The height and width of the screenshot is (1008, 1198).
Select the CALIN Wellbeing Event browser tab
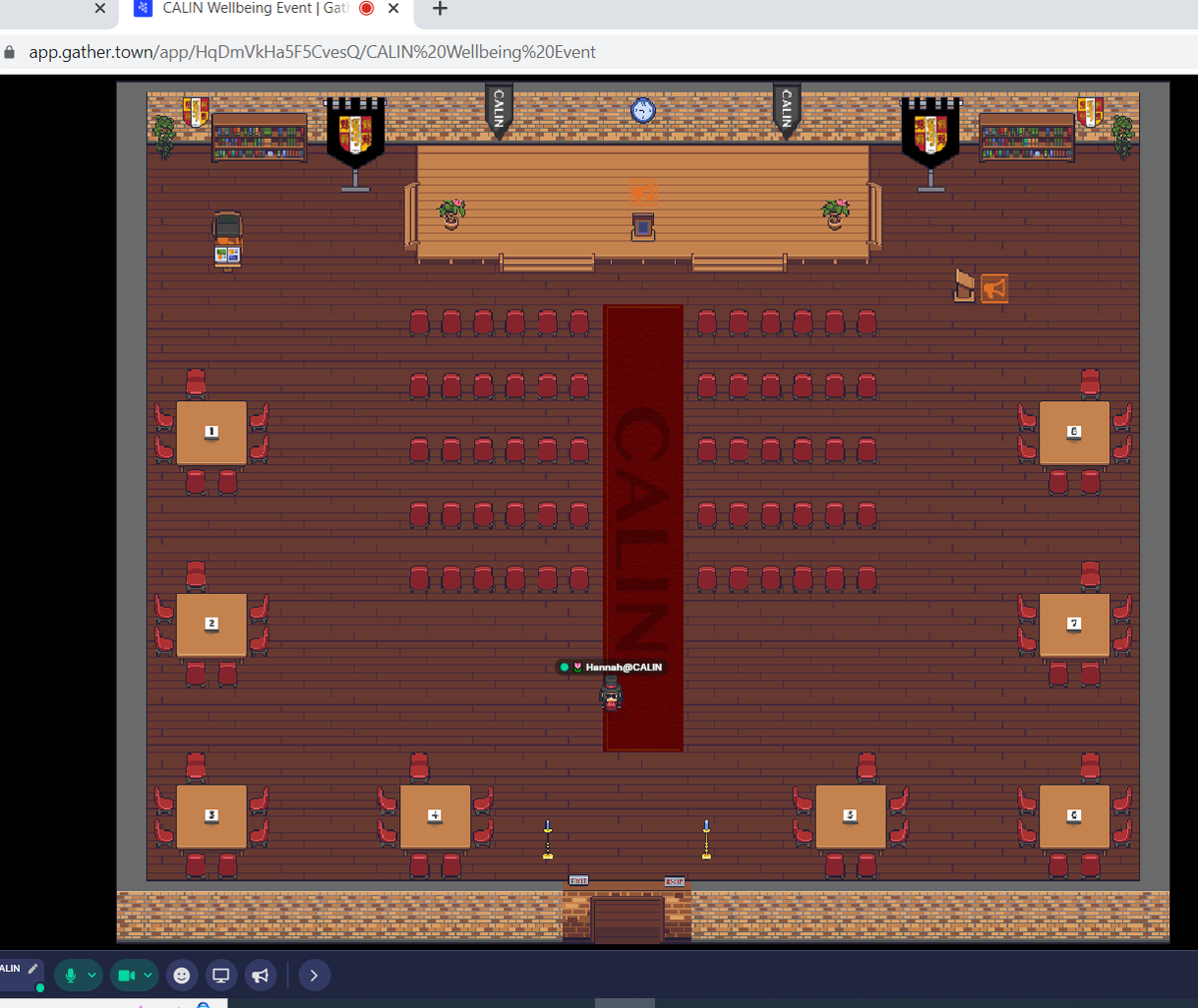pyautogui.click(x=253, y=9)
